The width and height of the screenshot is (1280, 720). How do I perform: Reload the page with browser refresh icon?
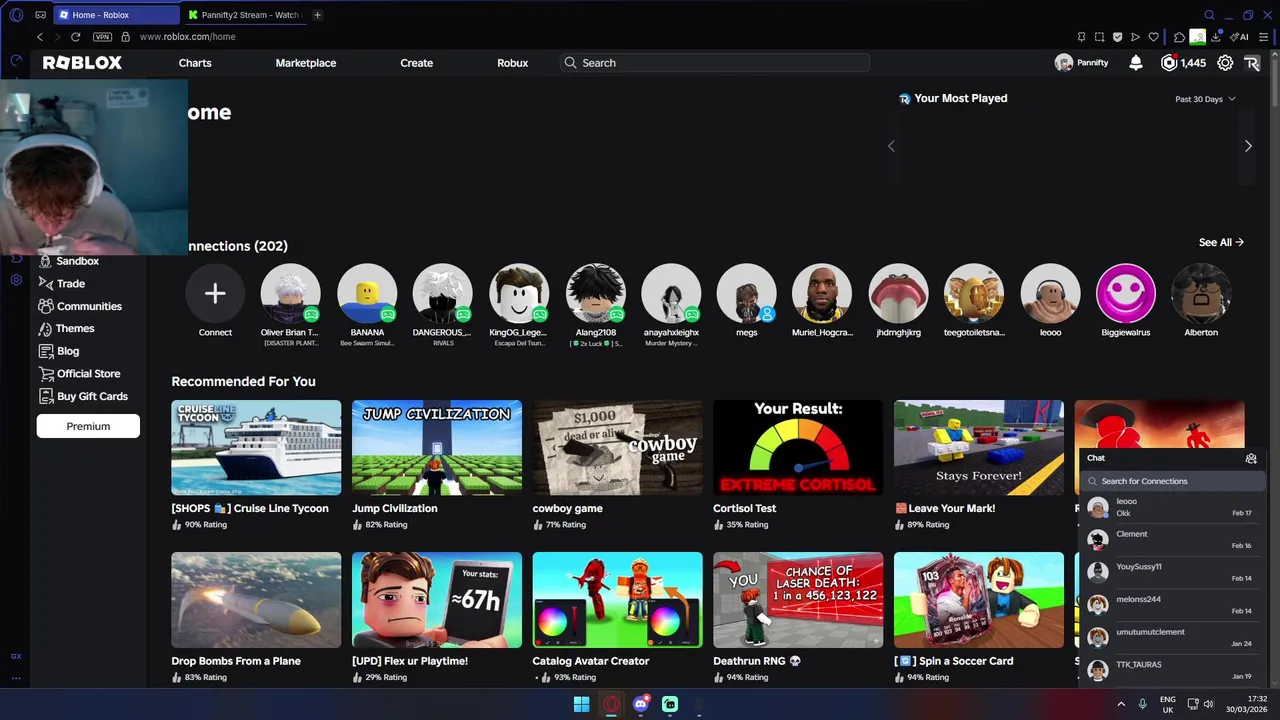point(75,37)
